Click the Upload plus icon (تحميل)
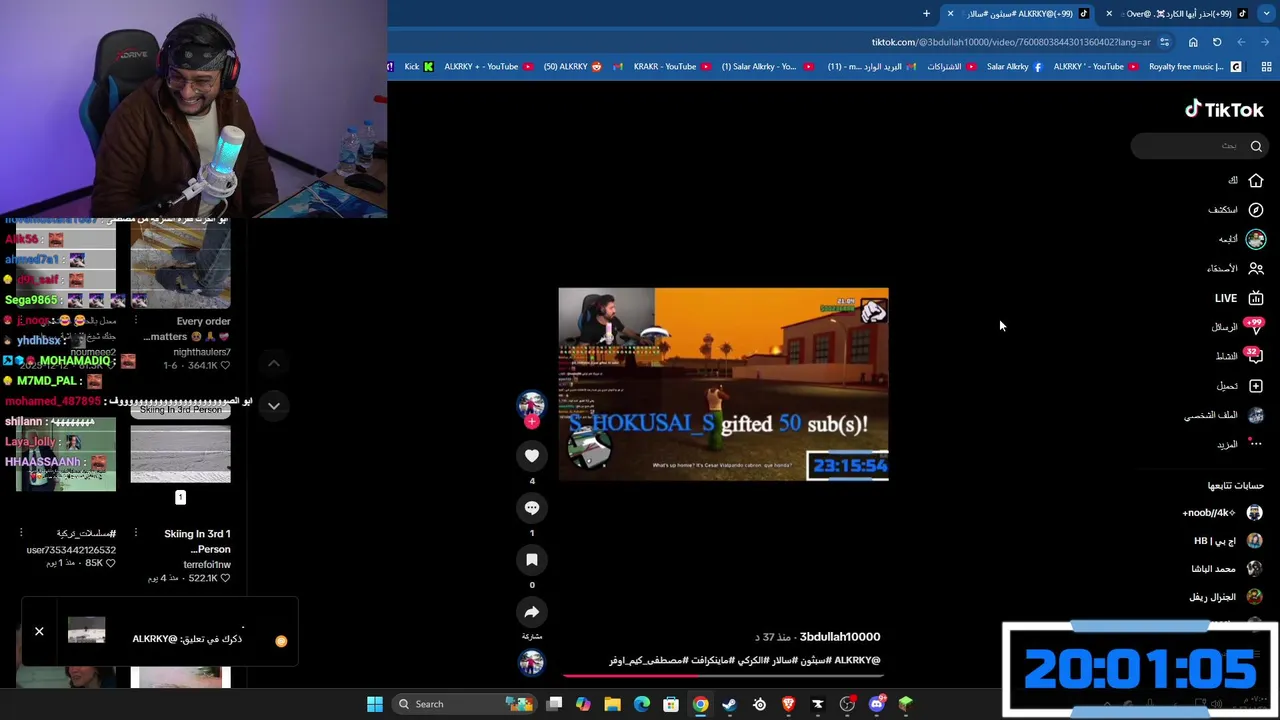Image resolution: width=1280 pixels, height=720 pixels. (1256, 386)
